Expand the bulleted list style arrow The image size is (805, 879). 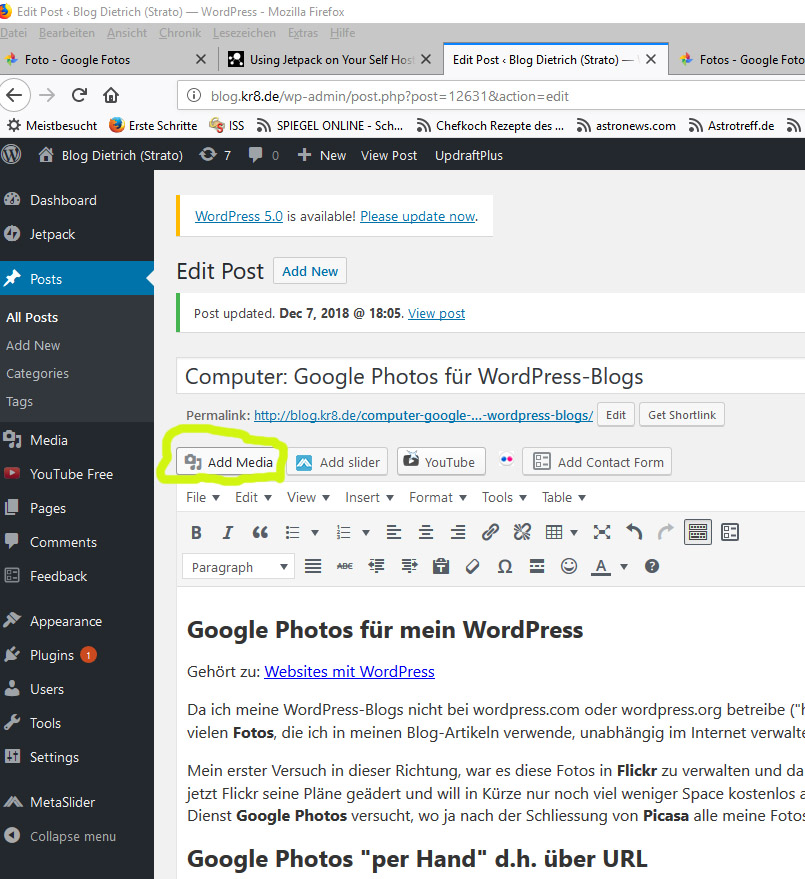[315, 532]
